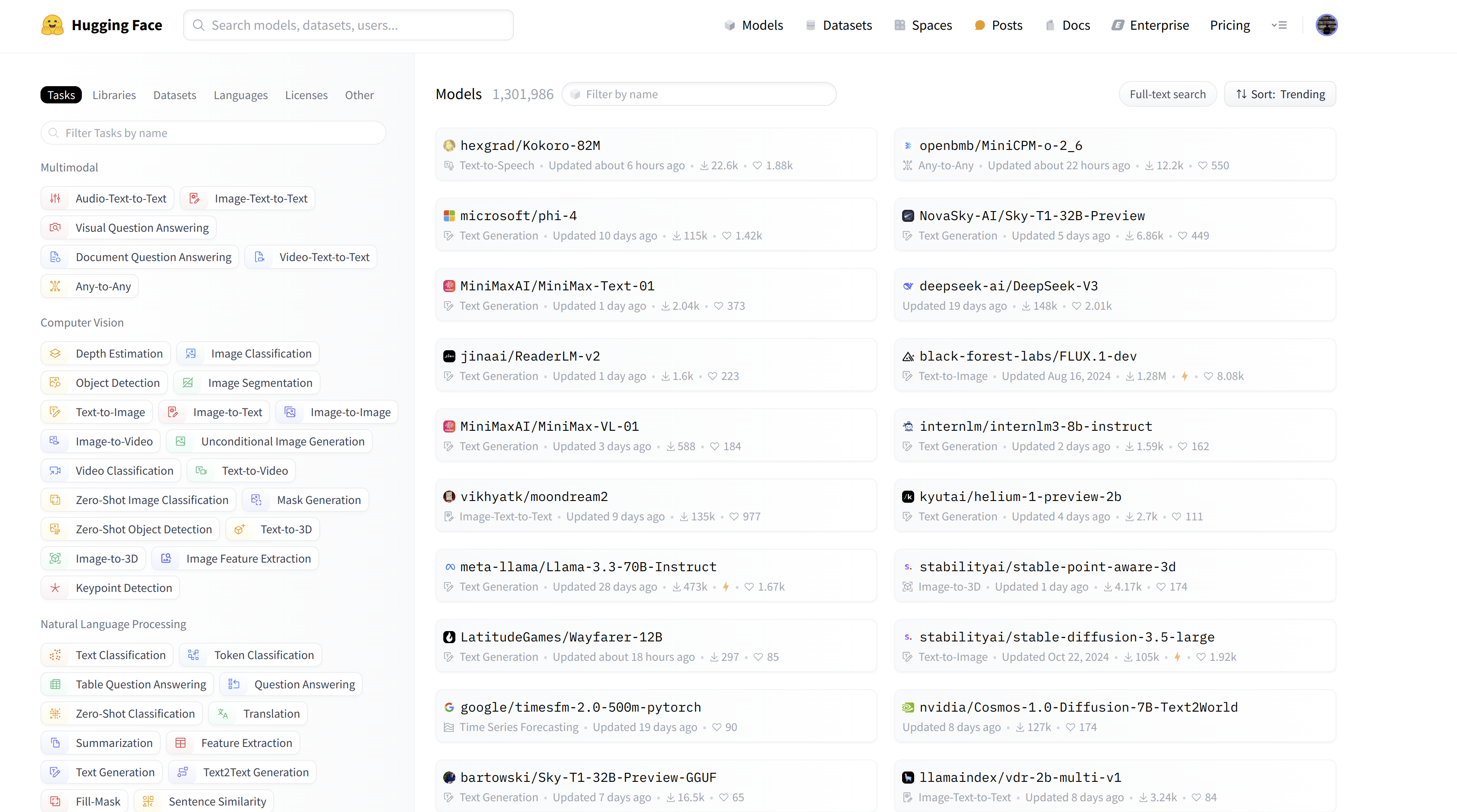Filter by Fill-Mask task
The height and width of the screenshot is (812, 1457).
[x=84, y=801]
